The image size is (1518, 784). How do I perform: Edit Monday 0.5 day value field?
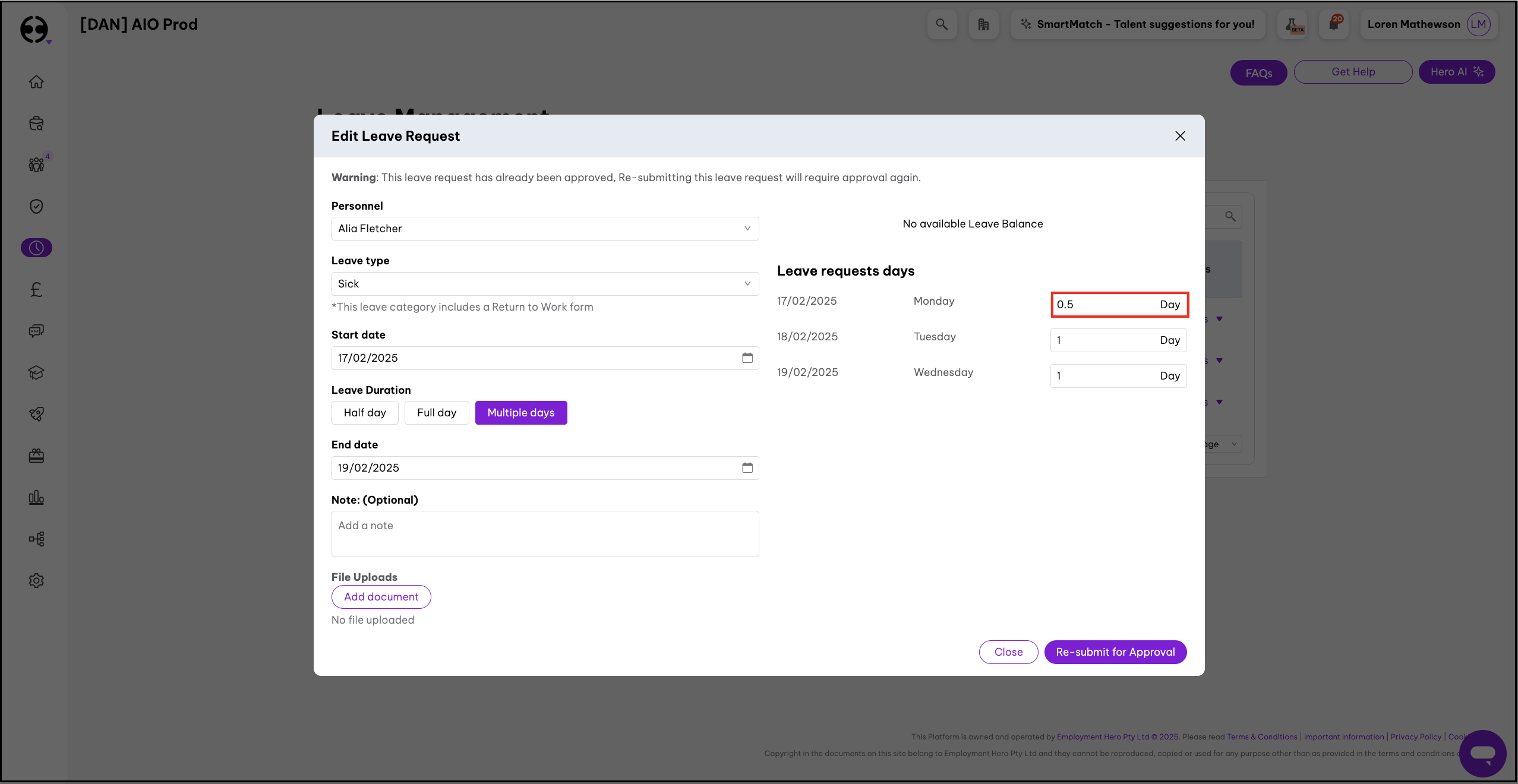pos(1119,305)
